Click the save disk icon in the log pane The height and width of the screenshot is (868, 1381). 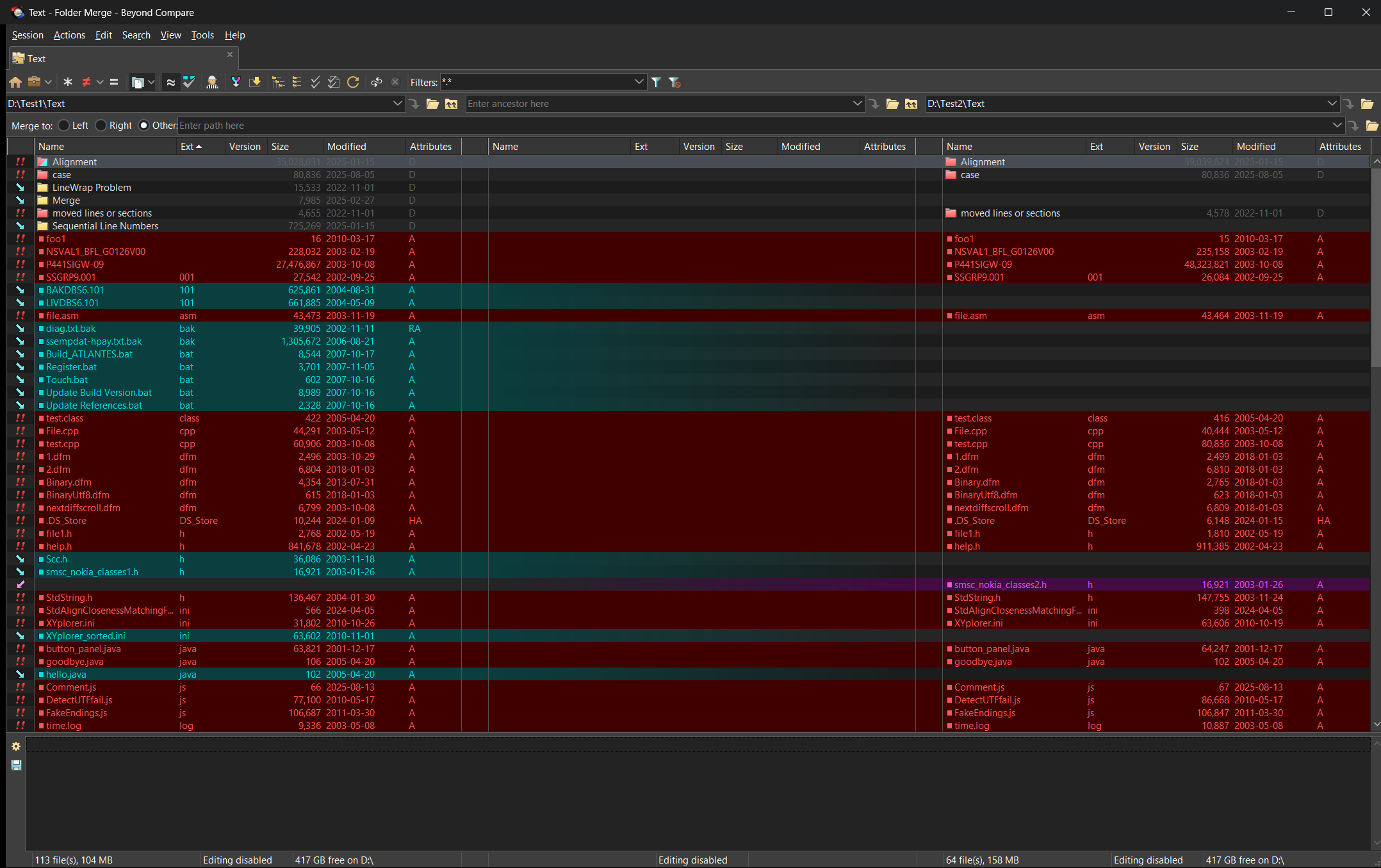point(16,765)
